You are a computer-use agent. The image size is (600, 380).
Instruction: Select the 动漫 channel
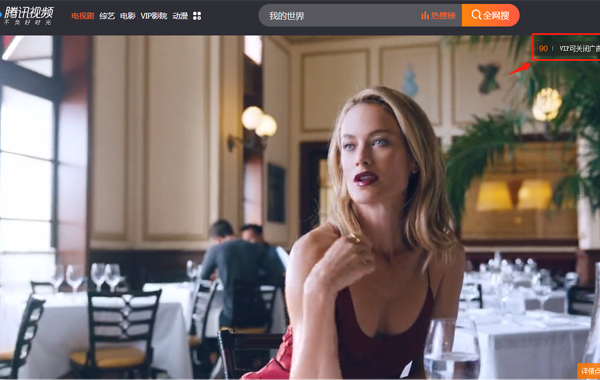(x=180, y=16)
